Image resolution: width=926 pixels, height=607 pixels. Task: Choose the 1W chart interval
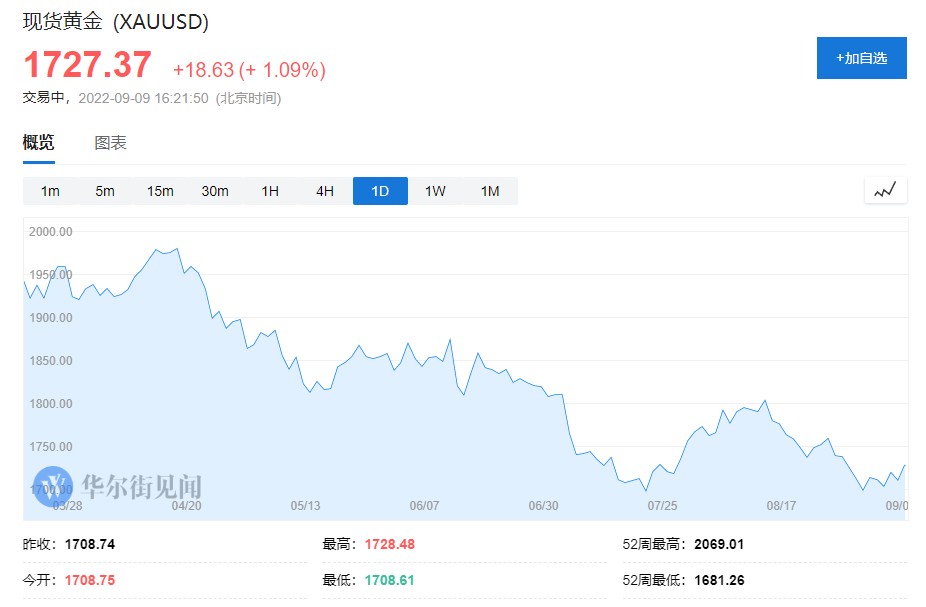coord(435,191)
